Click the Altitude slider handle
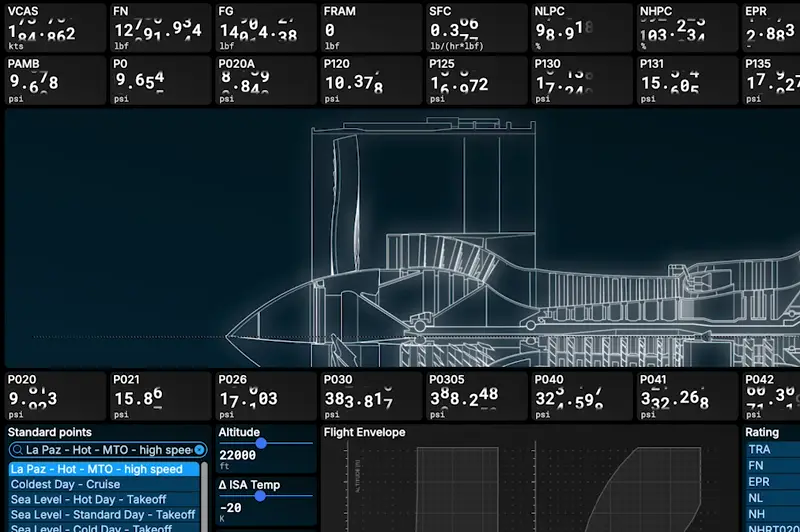800x532 pixels. 261,443
